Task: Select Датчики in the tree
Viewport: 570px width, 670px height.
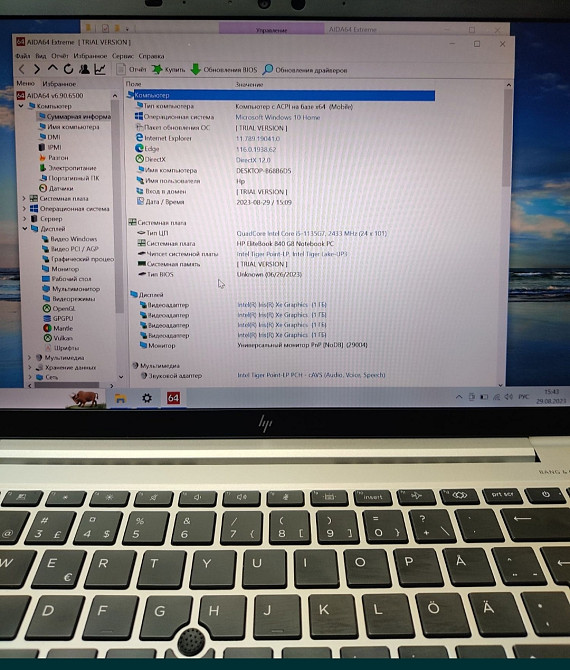Action: [x=56, y=188]
